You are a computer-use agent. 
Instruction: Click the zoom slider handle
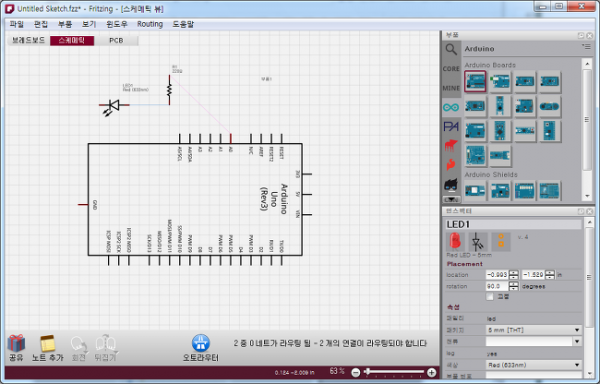pyautogui.click(x=367, y=371)
